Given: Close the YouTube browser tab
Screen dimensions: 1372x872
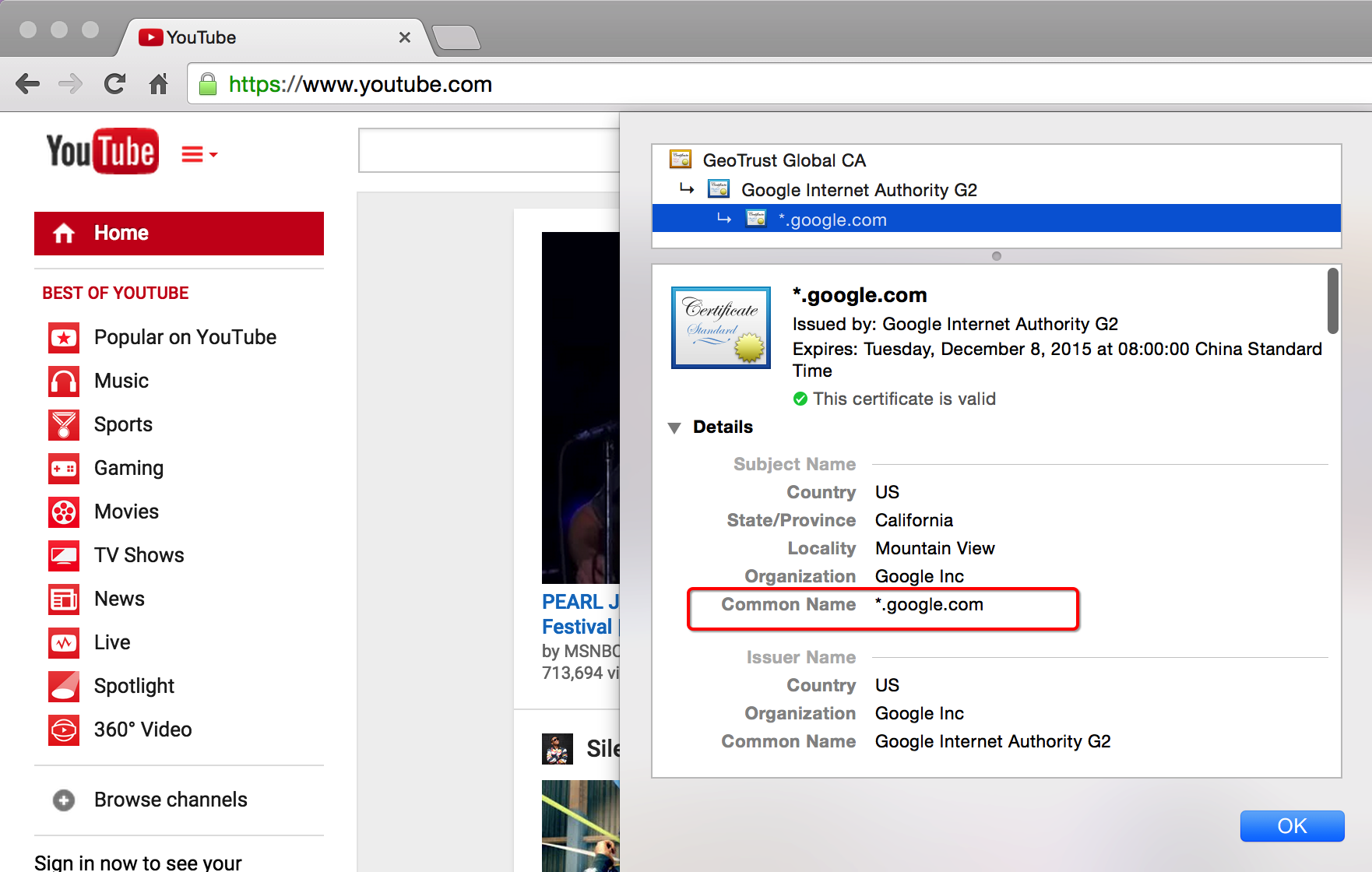Looking at the screenshot, I should [x=405, y=37].
